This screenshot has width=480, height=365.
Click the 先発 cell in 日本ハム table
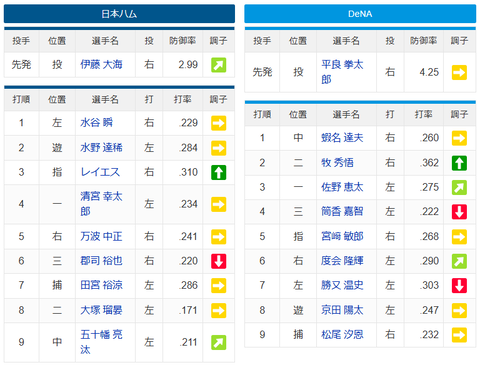(x=21, y=64)
